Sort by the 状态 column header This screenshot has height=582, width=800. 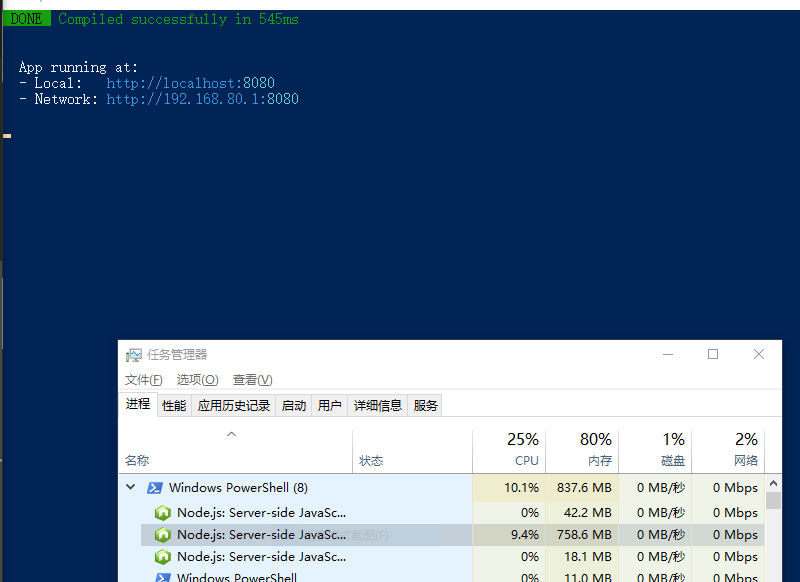click(412, 451)
